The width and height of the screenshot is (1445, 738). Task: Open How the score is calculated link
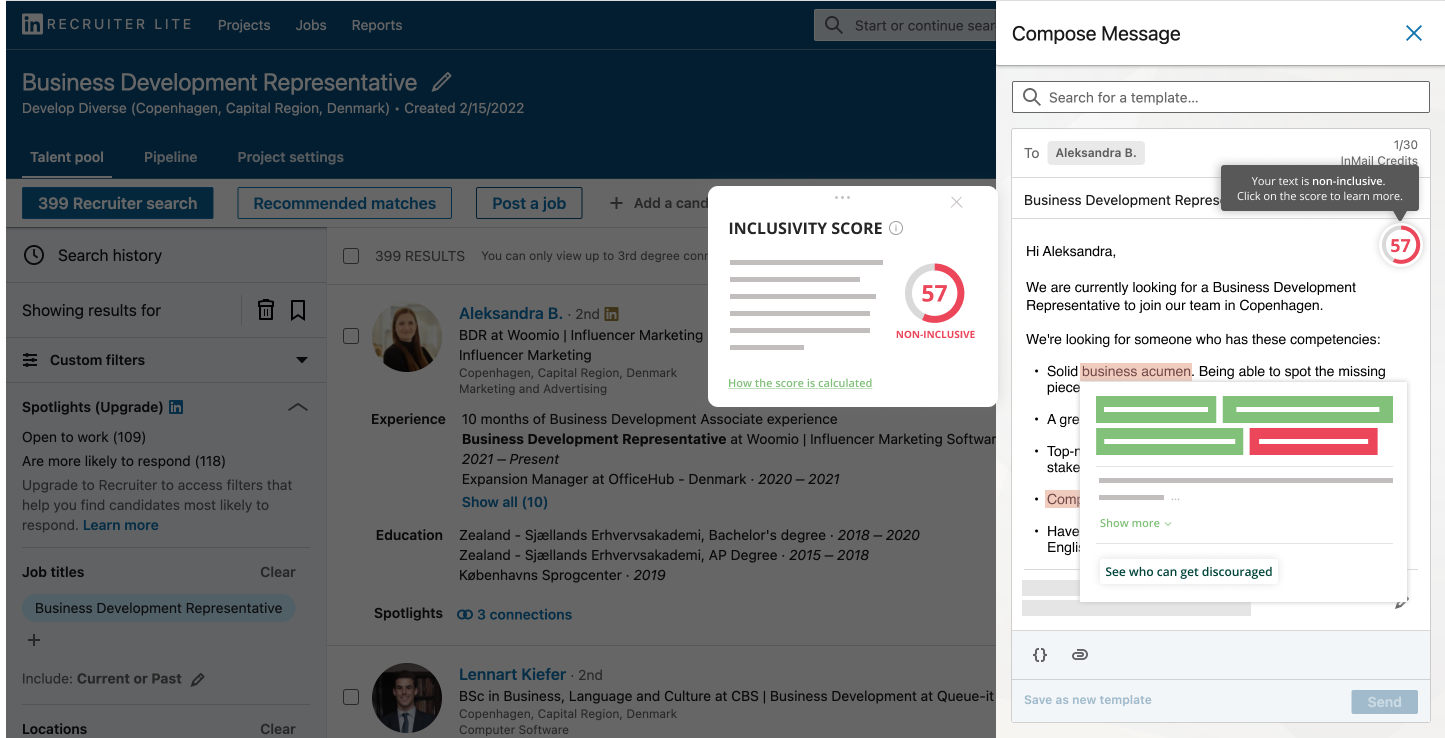(800, 383)
